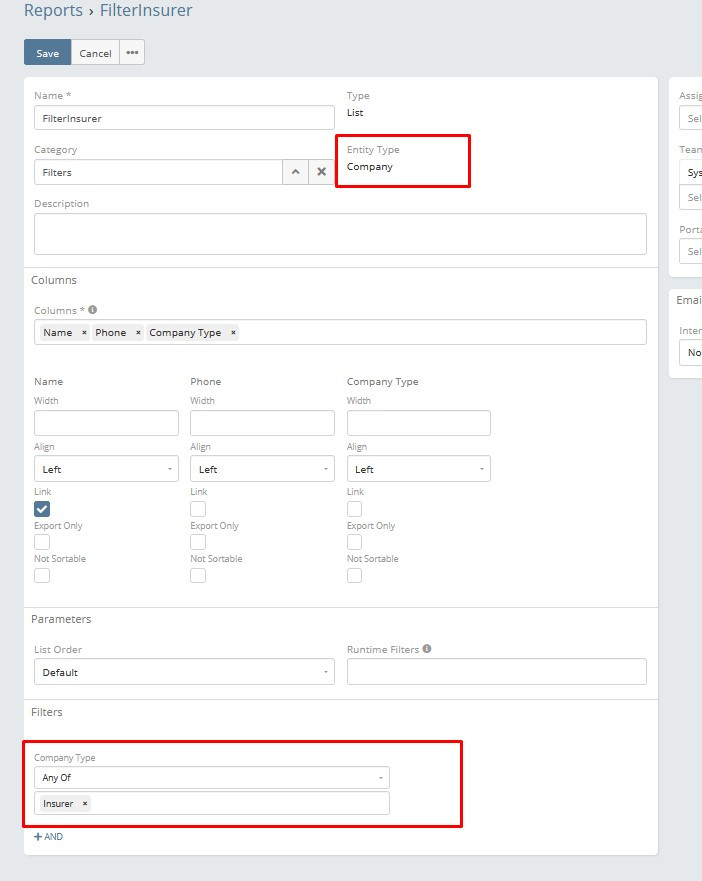Click the three-dots more actions button

click(x=132, y=53)
